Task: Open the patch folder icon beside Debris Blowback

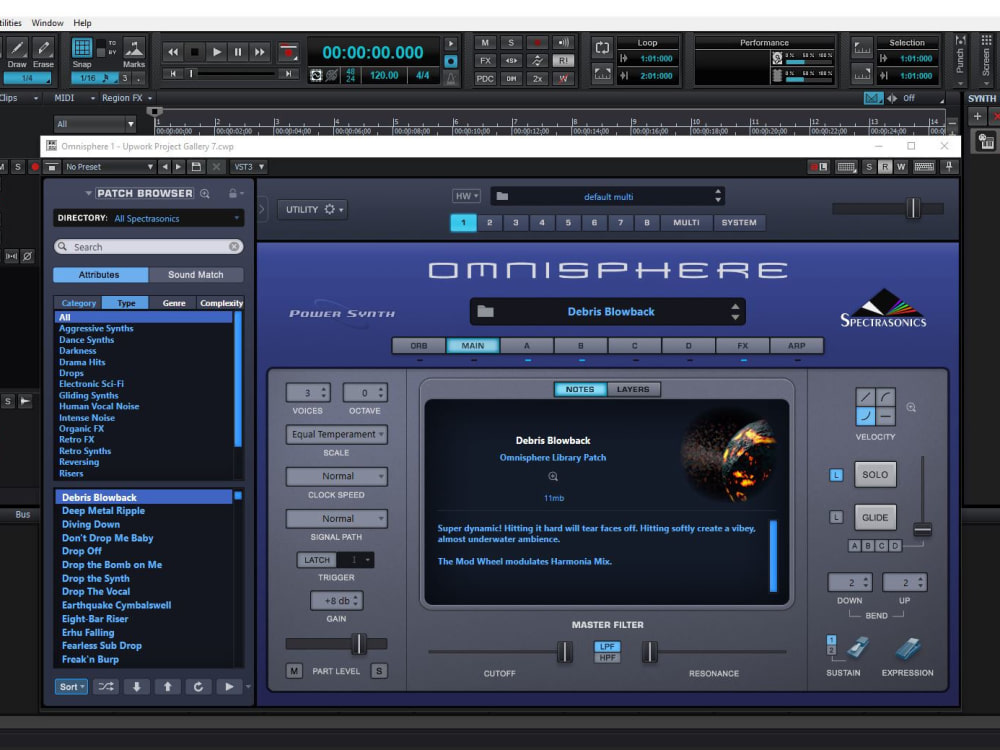Action: 486,311
